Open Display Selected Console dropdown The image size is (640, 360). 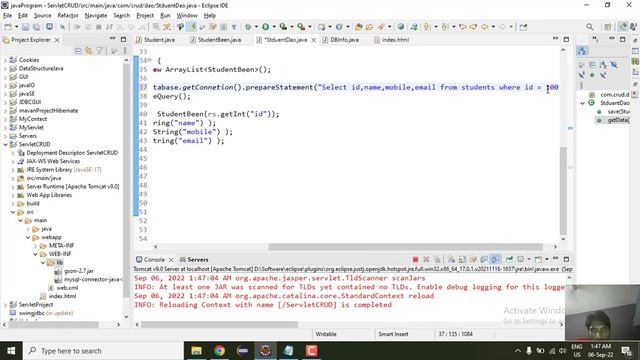(x=529, y=260)
